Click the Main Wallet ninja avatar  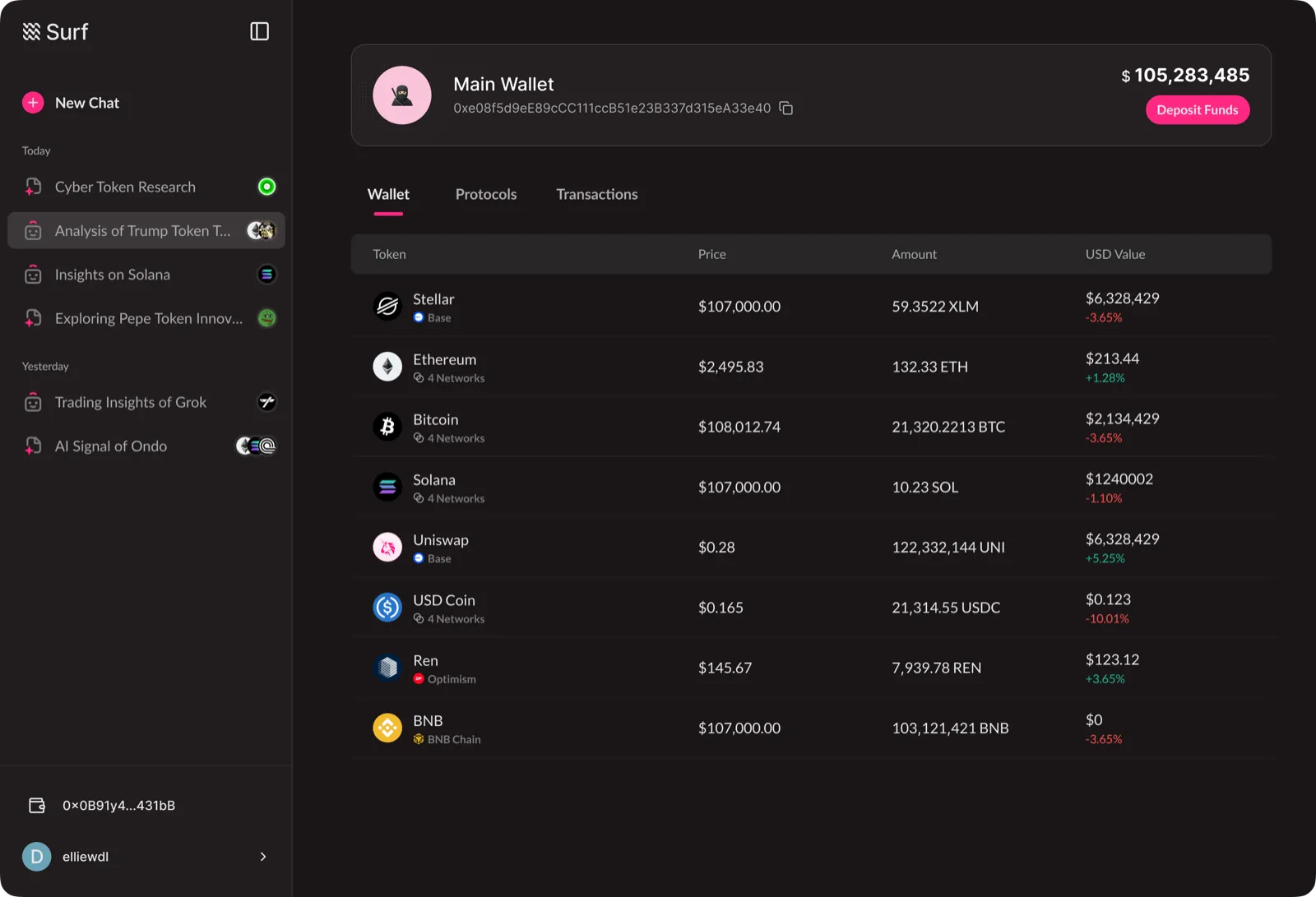(402, 95)
